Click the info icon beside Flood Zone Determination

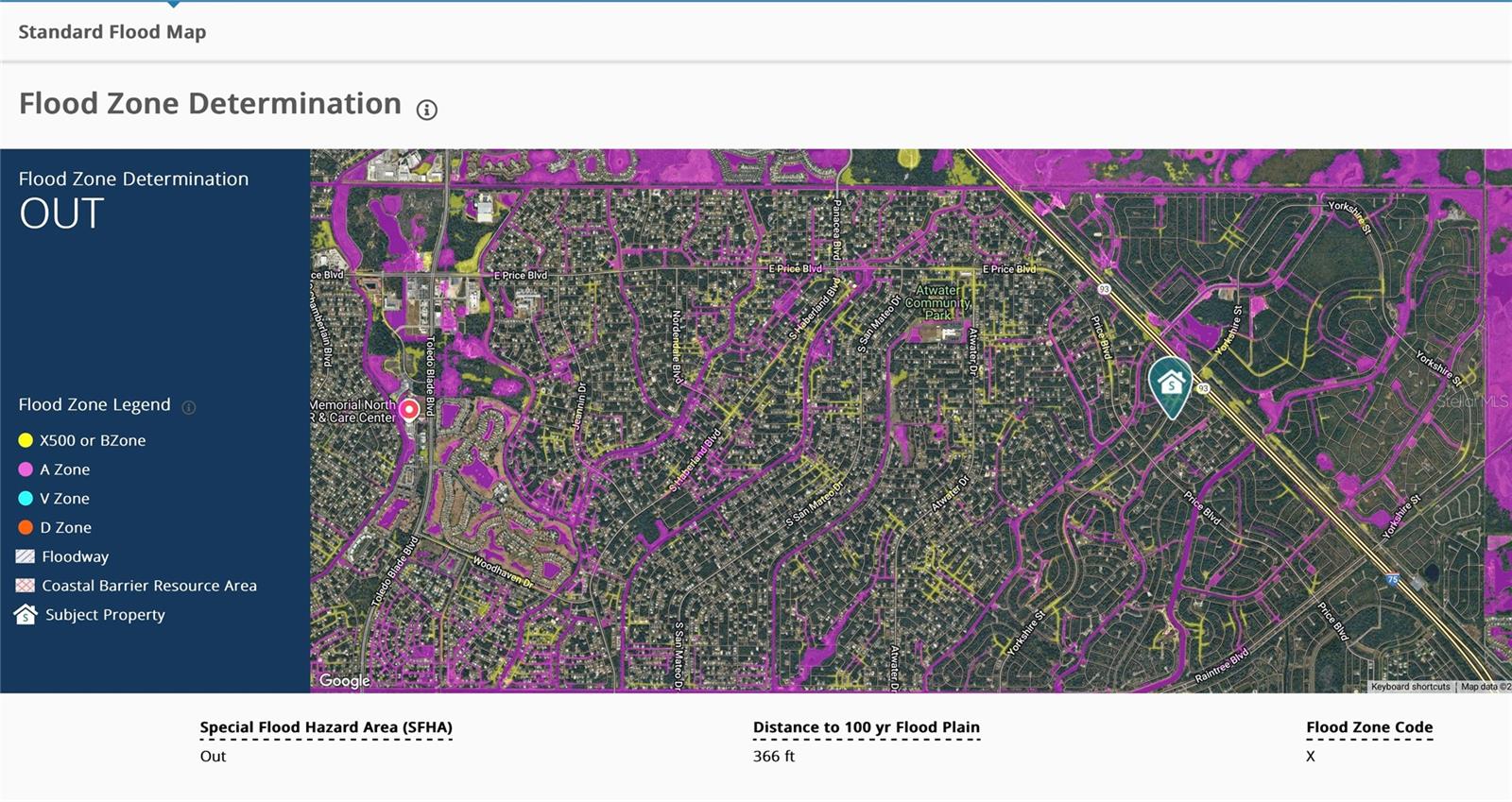pos(427,111)
